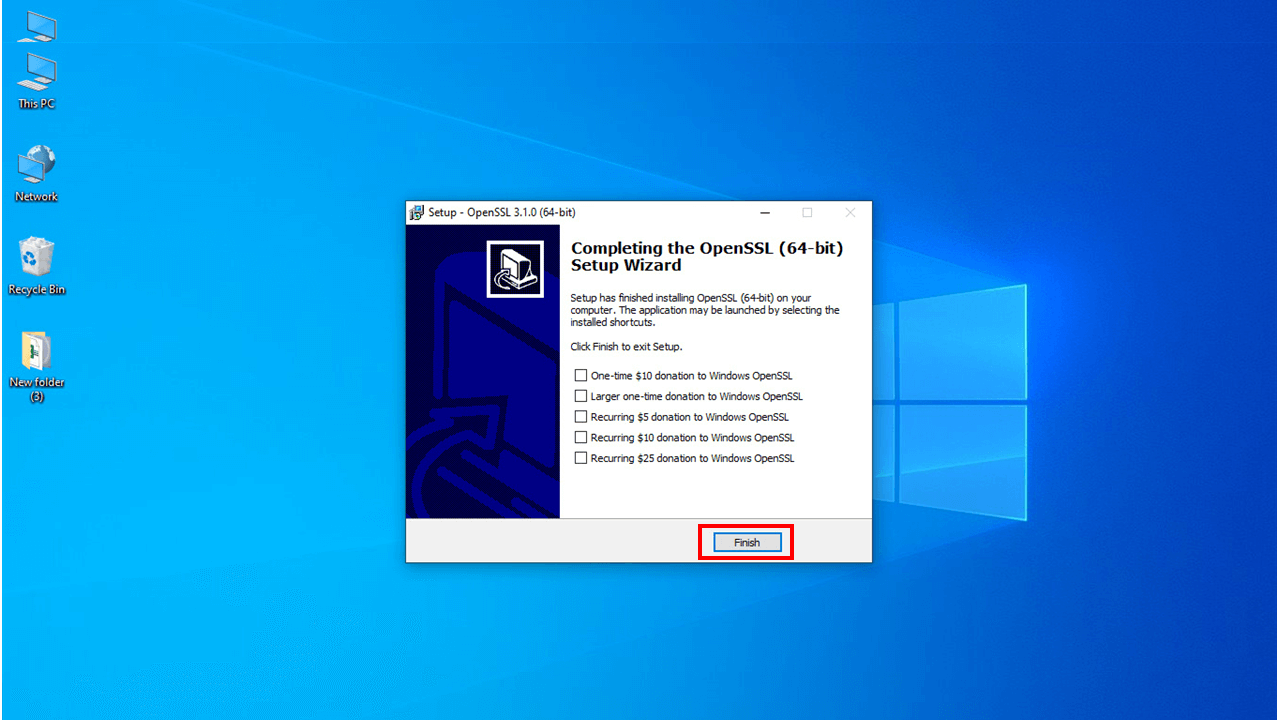The height and width of the screenshot is (720, 1280).
Task: Select the This PC desktop icon
Action: tap(37, 80)
